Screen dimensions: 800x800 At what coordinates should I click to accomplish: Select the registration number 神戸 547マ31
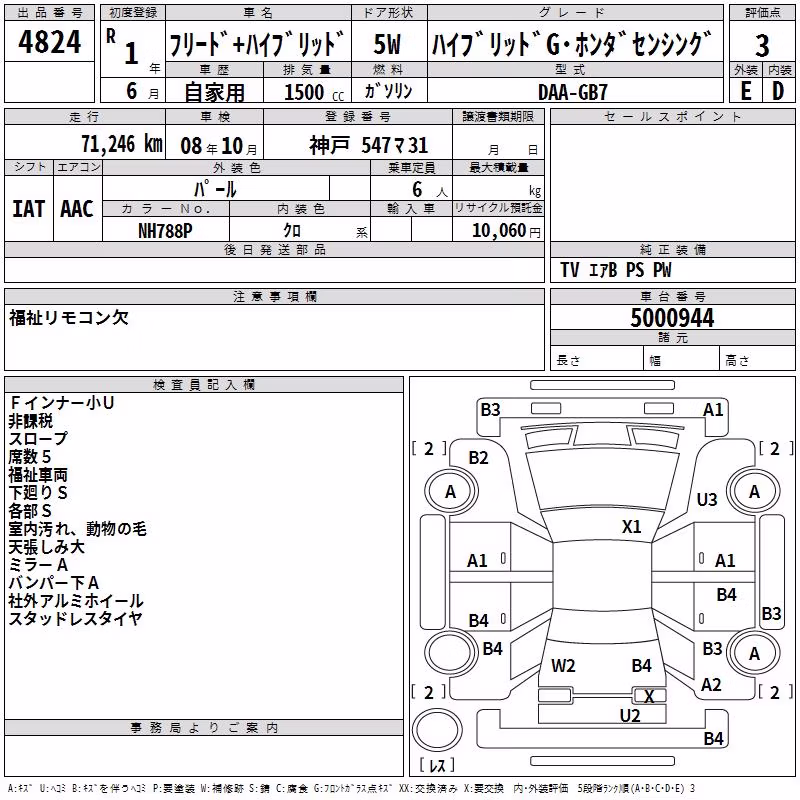(368, 145)
